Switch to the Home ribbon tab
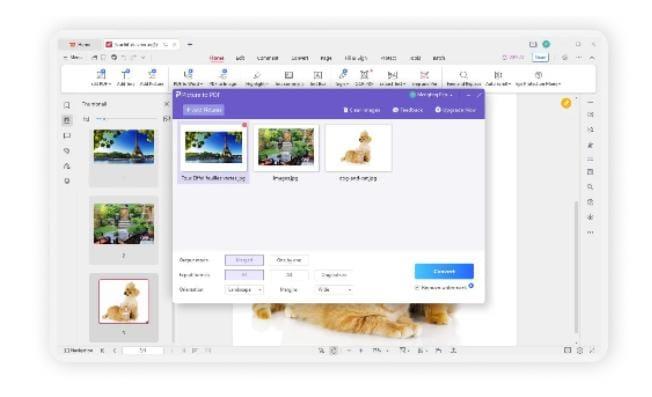Viewport: 652px width, 397px height. (217, 58)
